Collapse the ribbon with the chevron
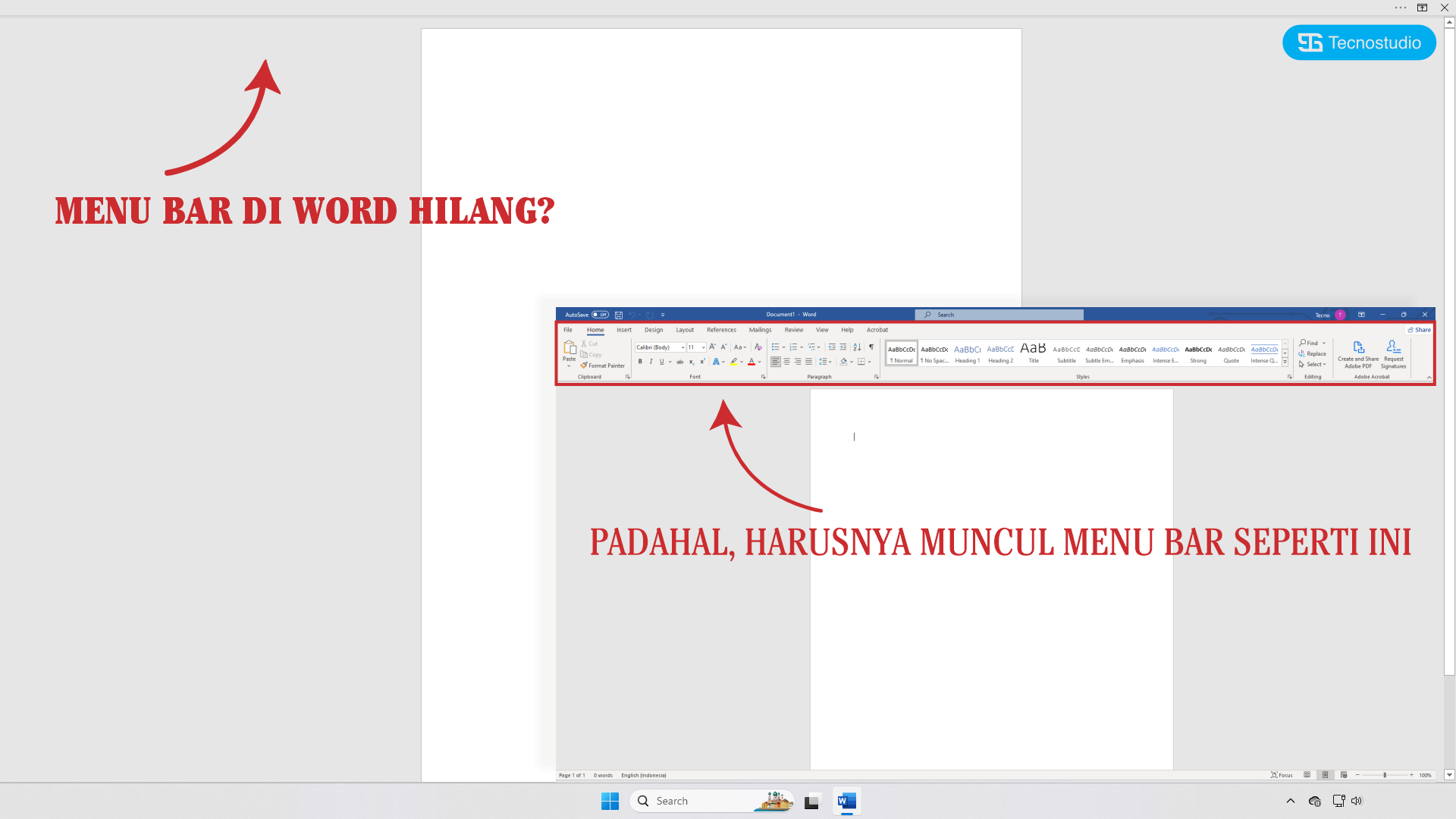The height and width of the screenshot is (819, 1456). pos(1429,377)
